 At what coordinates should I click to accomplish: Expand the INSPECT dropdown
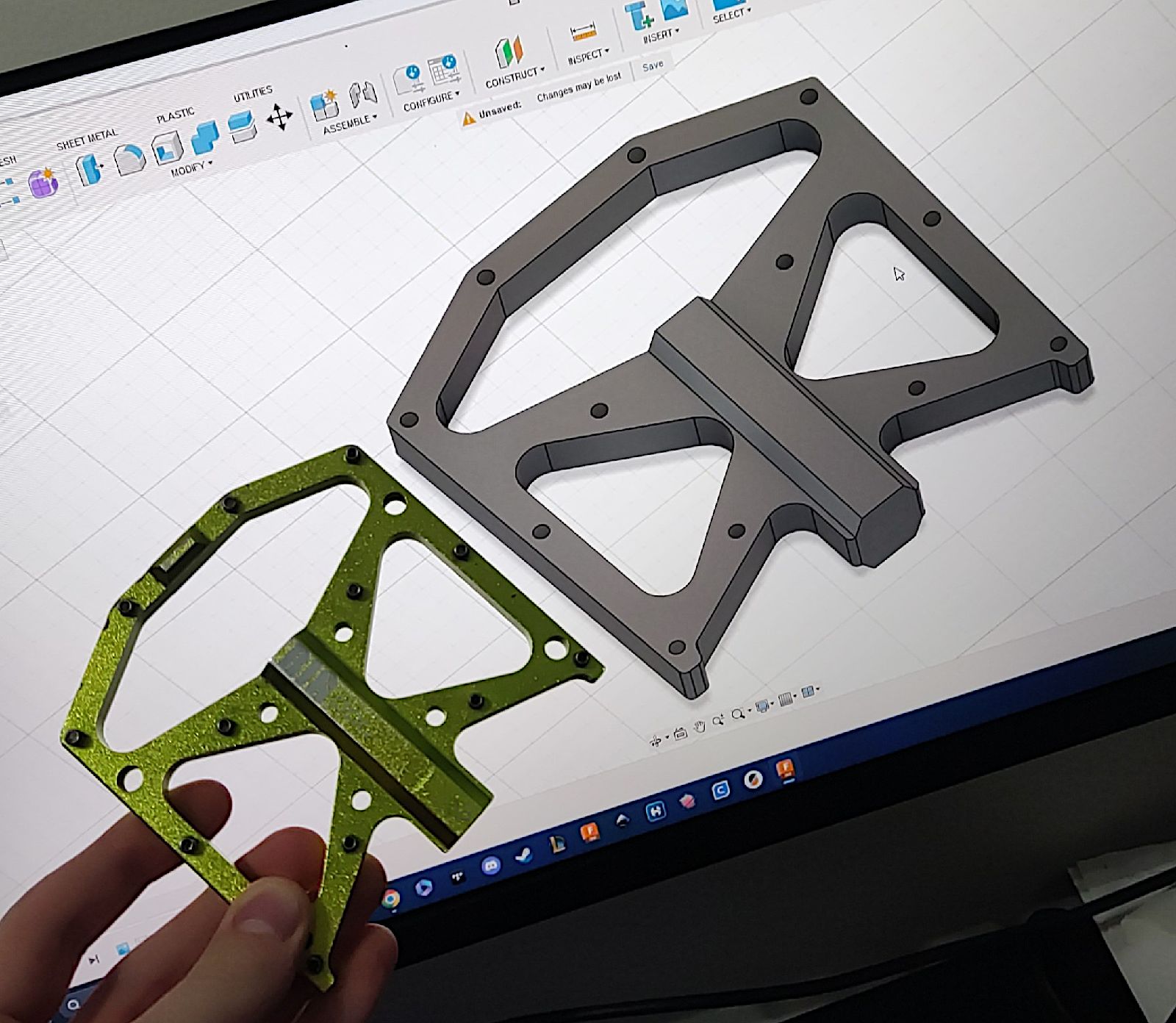(x=589, y=56)
